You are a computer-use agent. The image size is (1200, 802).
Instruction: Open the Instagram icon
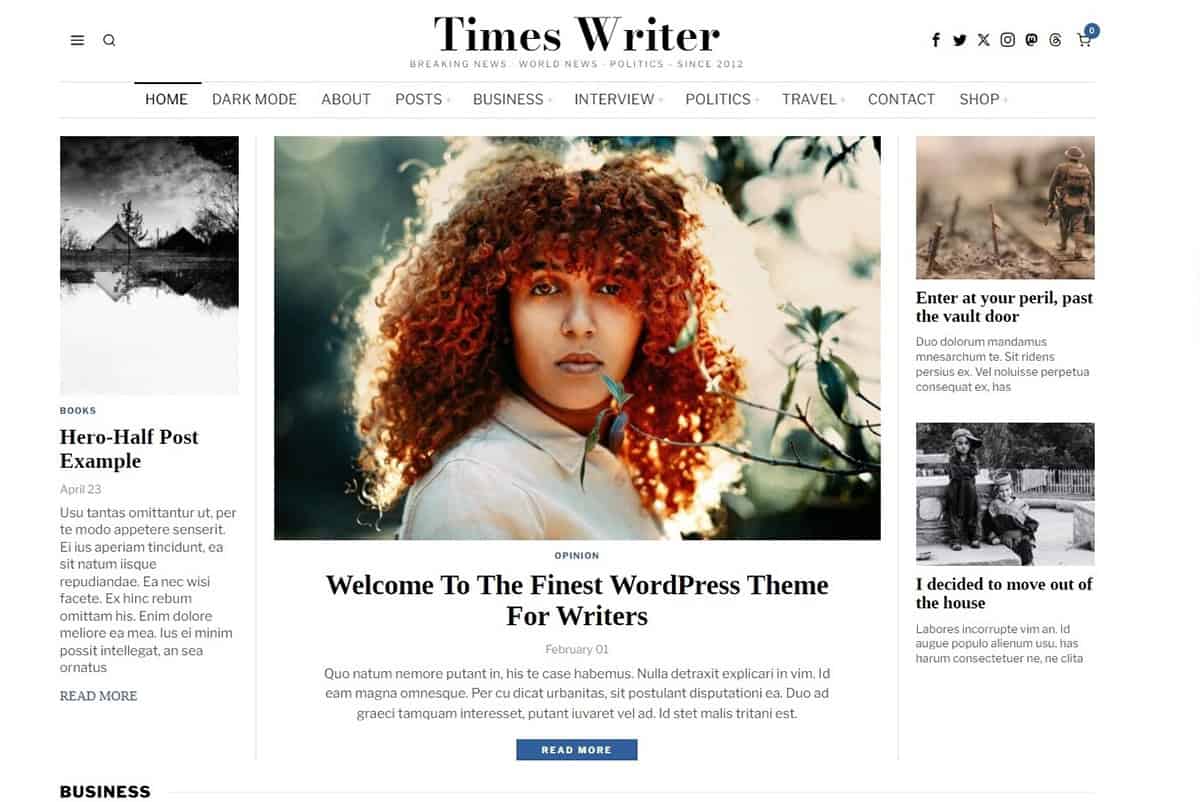point(1008,40)
